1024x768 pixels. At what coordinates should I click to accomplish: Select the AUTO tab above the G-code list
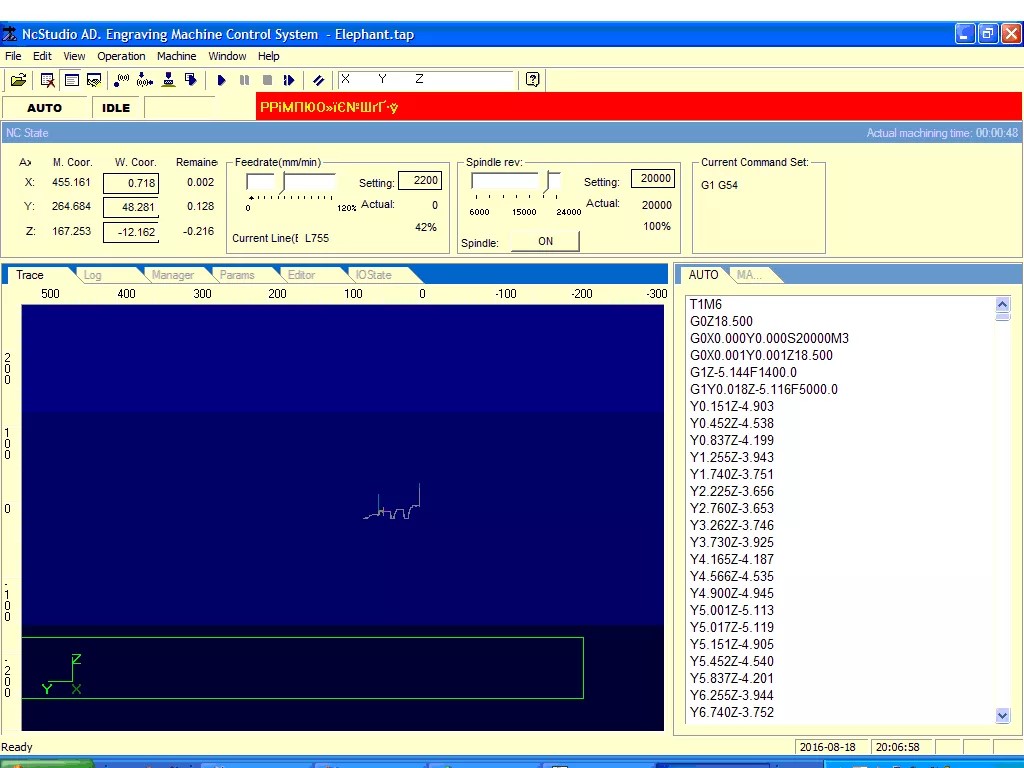703,275
